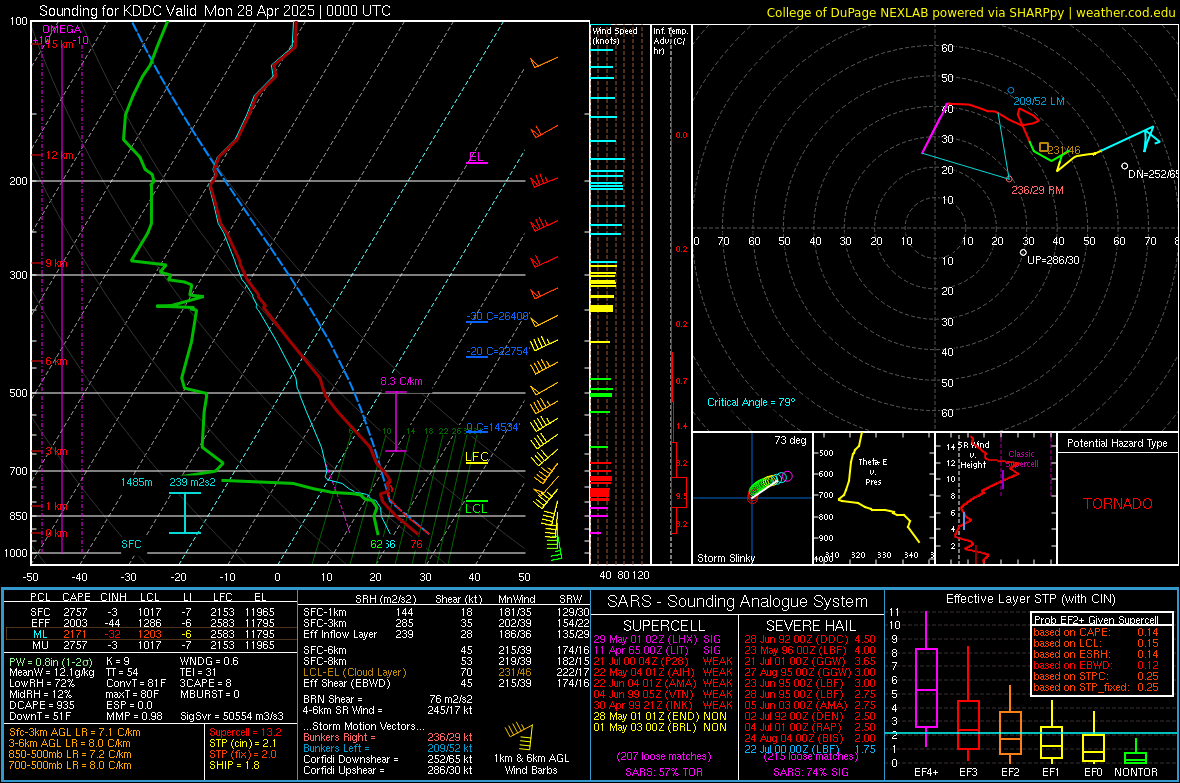Click the PW = 0.8in value

51,661
